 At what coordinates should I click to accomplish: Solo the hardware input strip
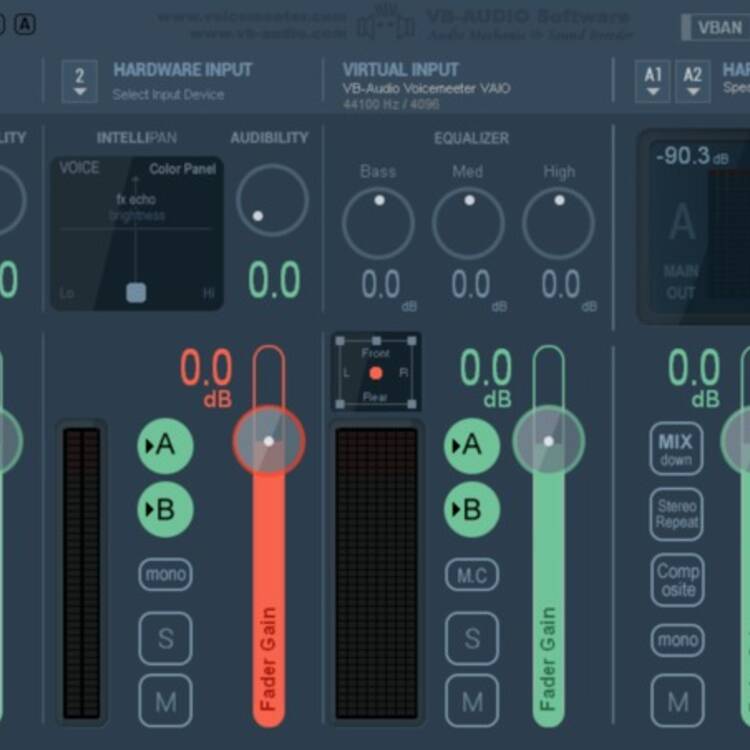165,638
